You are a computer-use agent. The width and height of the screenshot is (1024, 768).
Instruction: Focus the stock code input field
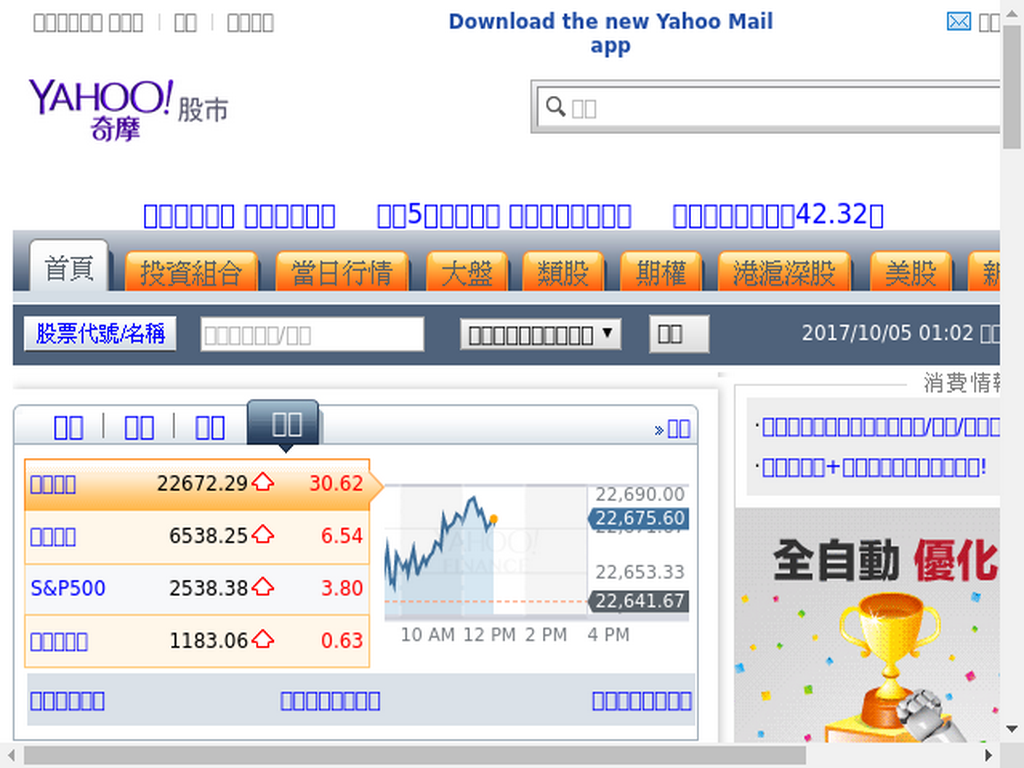coord(312,334)
